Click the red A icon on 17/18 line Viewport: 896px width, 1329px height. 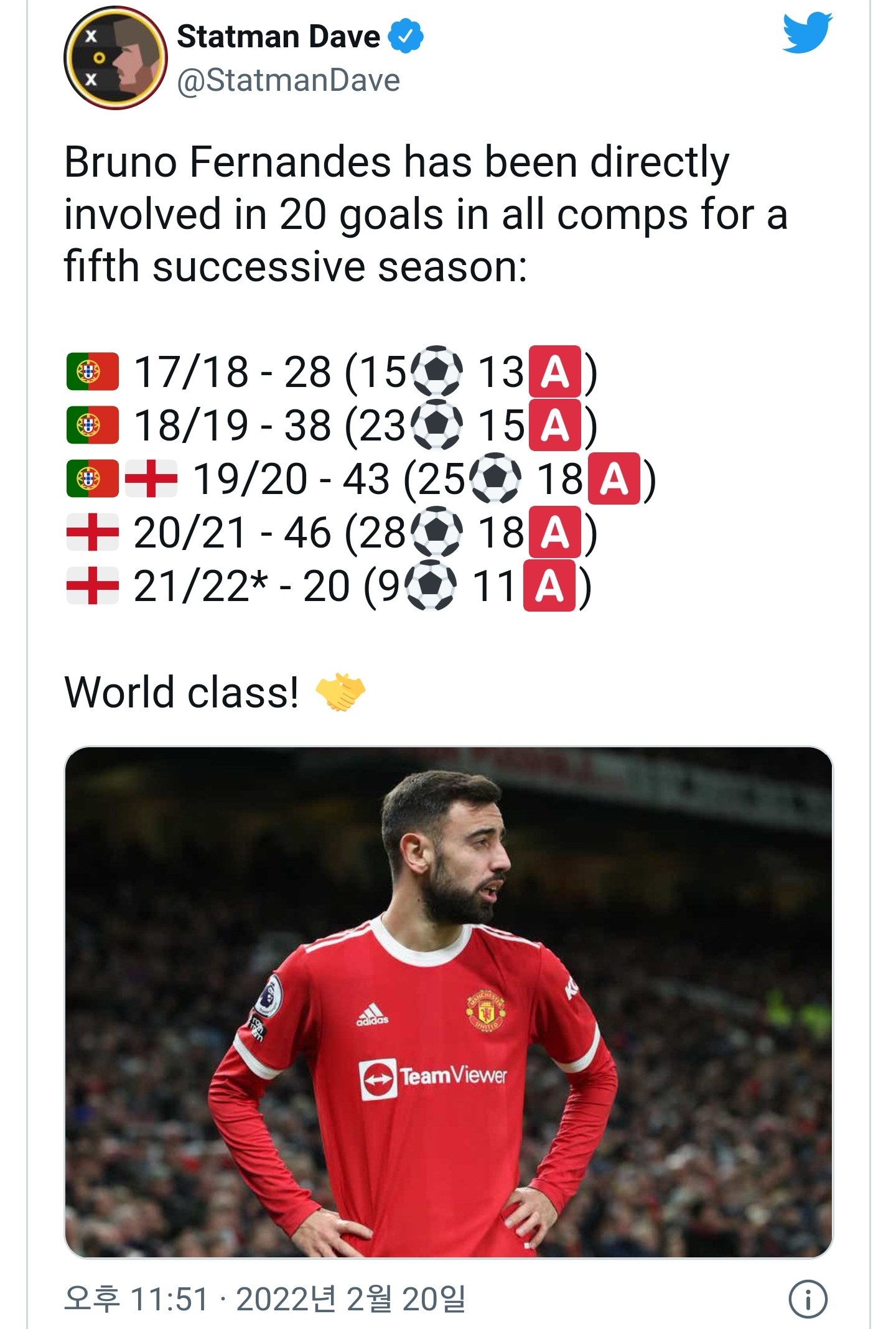[x=554, y=371]
